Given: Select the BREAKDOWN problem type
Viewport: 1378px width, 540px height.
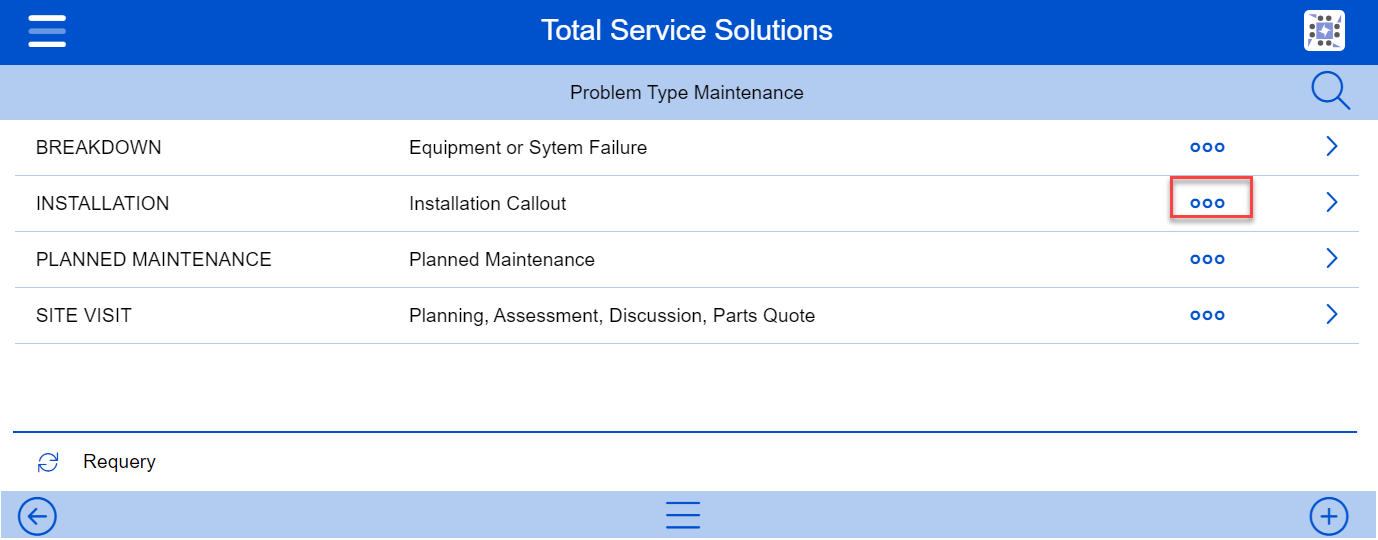Looking at the screenshot, I should [x=98, y=148].
